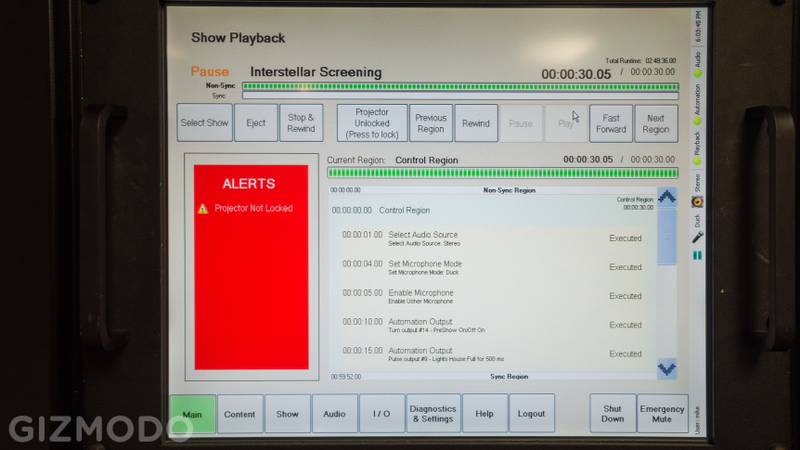Click the Audio status green indicator
Screen dimensions: 800x450
[697, 73]
